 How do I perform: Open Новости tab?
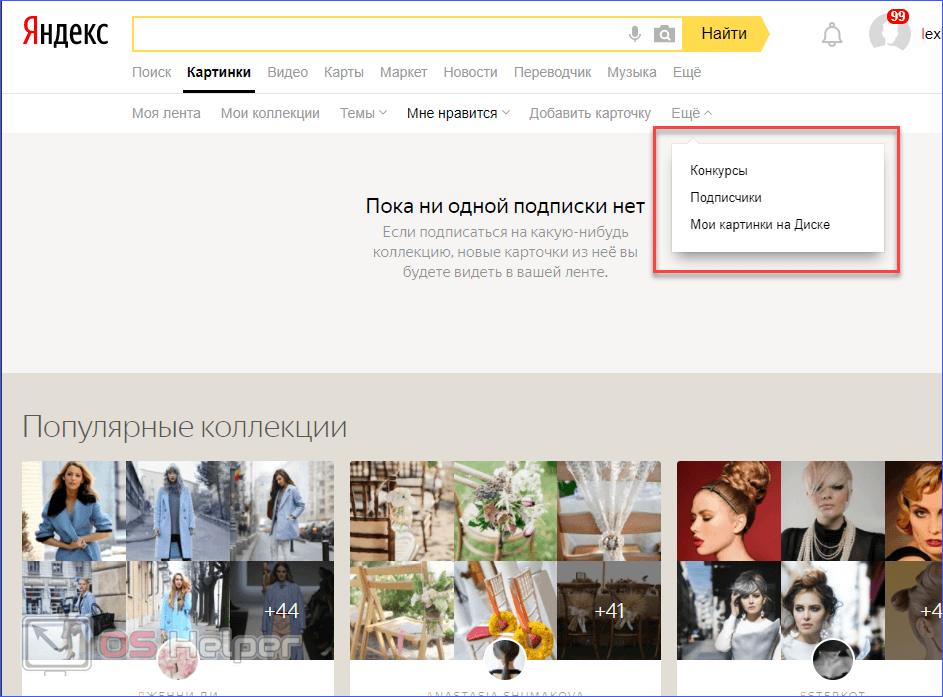click(470, 72)
